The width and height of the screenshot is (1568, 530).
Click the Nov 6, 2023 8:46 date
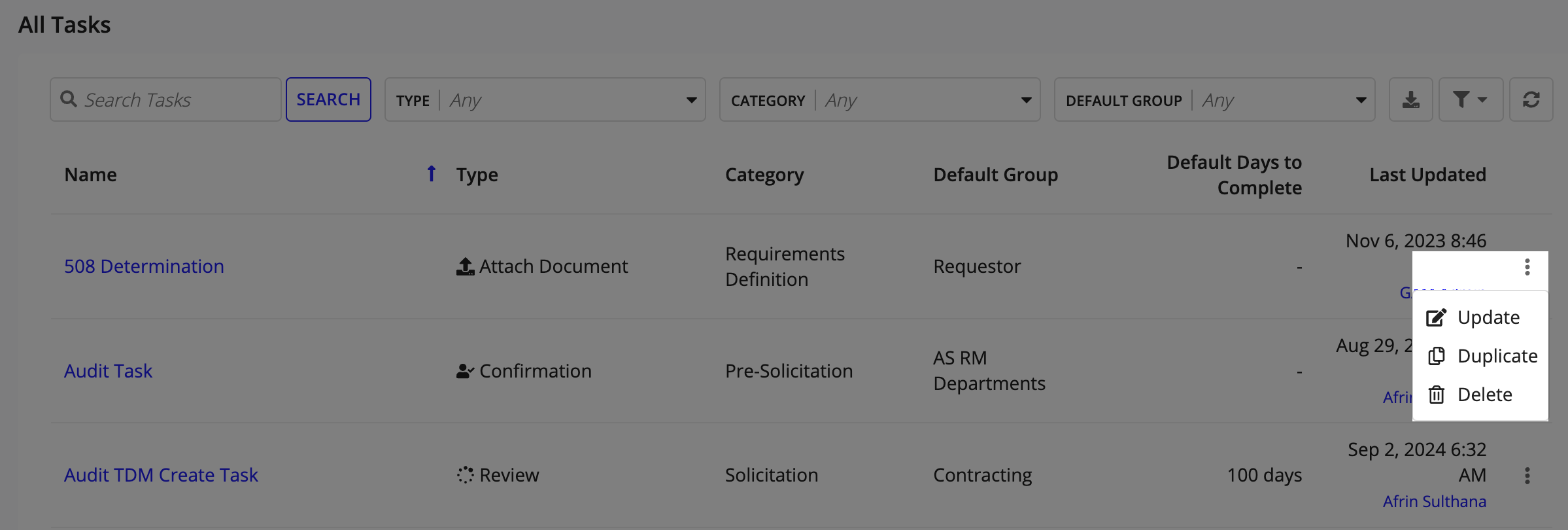tap(1416, 241)
